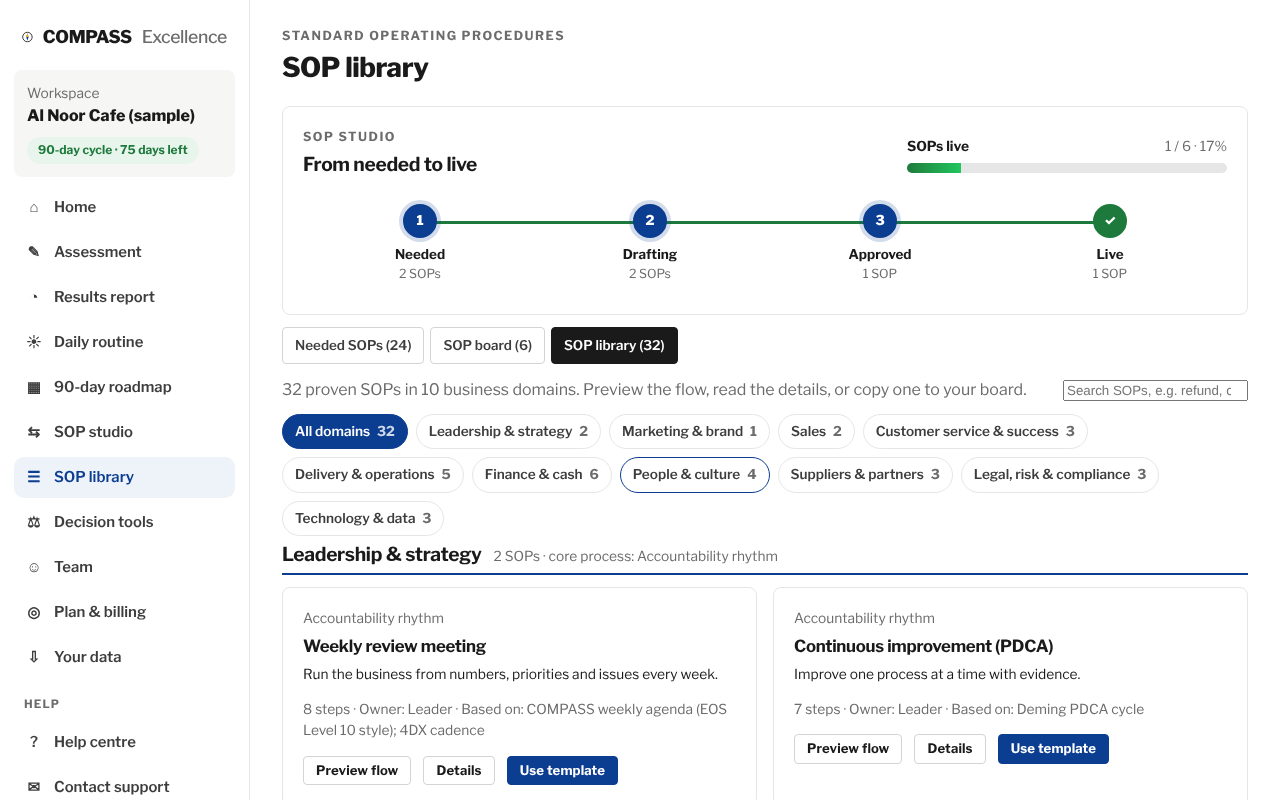Open Decision tools in sidebar
Image resolution: width=1280 pixels, height=800 pixels.
pyautogui.click(x=124, y=522)
